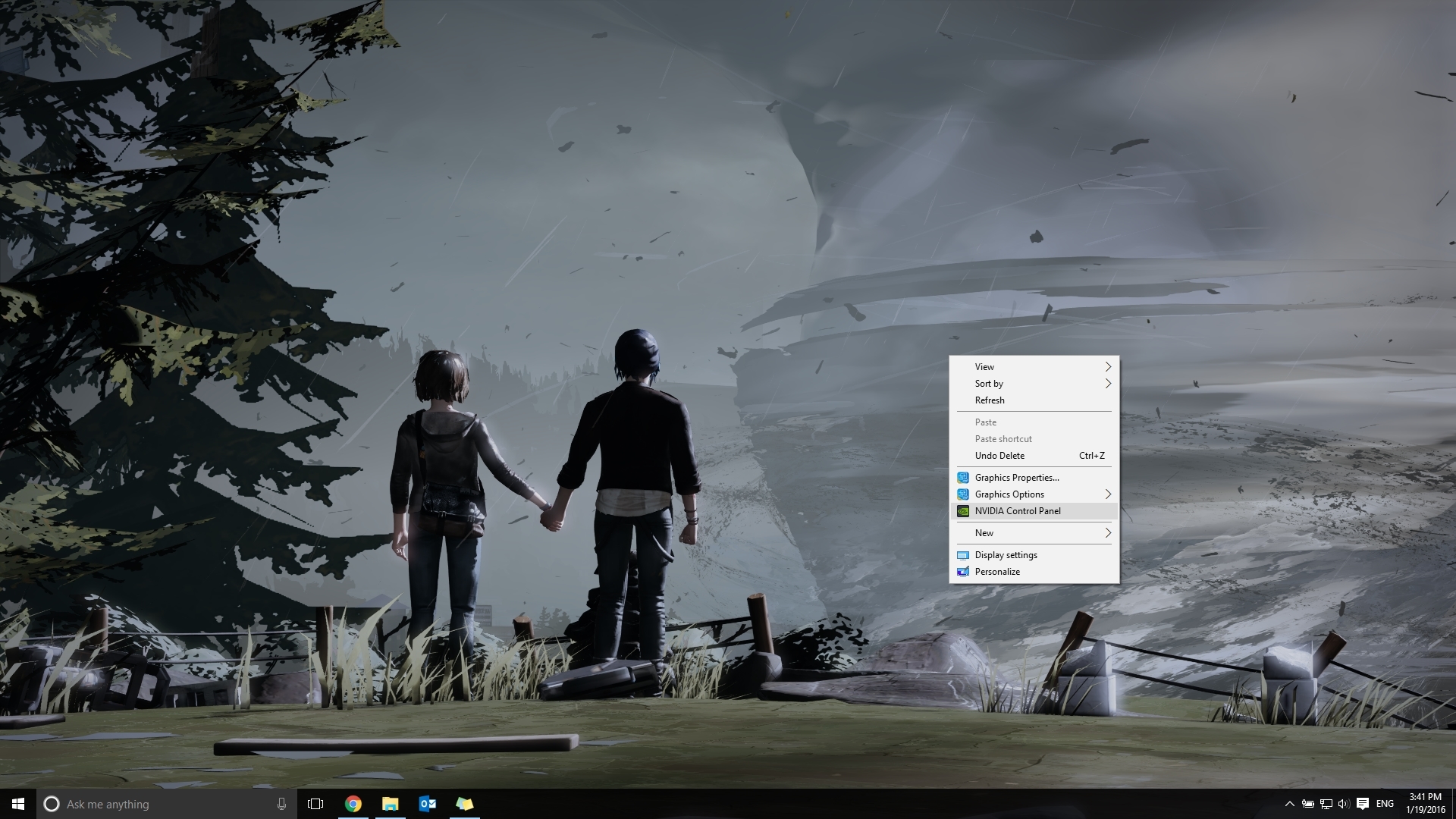
Task: Select Refresh from the context menu
Action: point(990,400)
